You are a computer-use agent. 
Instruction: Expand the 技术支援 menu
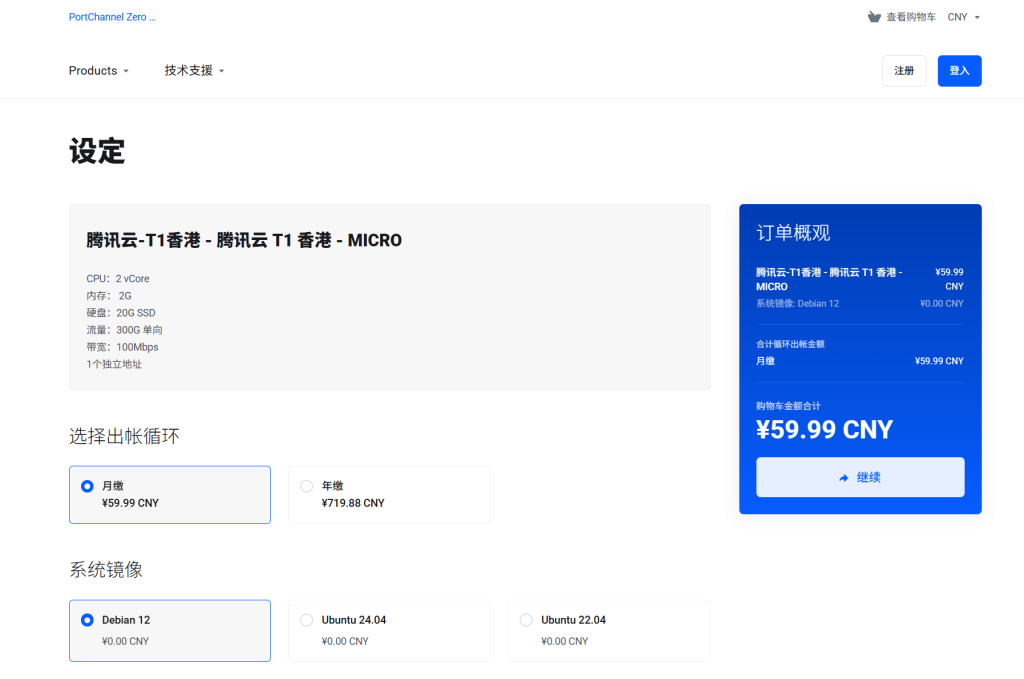click(194, 71)
